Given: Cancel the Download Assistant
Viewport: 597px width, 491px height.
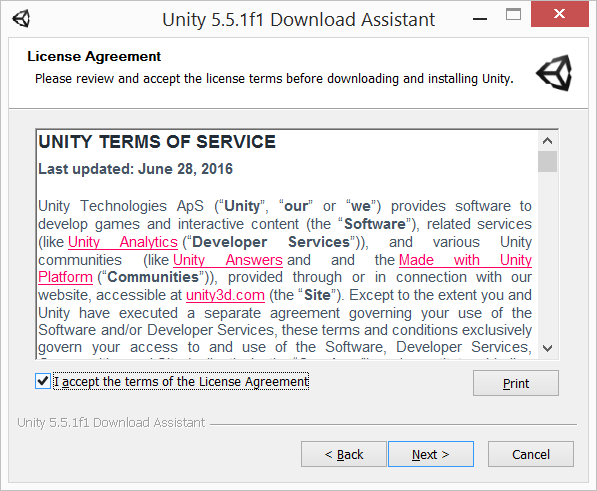Looking at the screenshot, I should [x=531, y=454].
